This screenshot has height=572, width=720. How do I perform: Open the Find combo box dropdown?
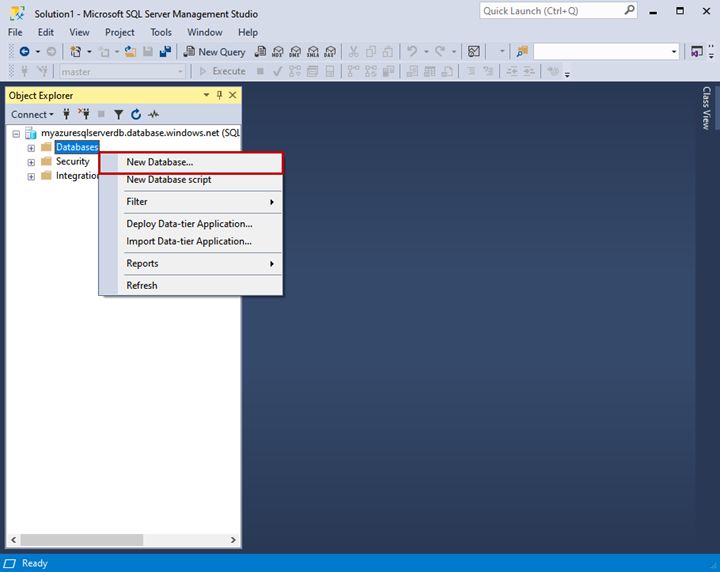click(x=674, y=52)
